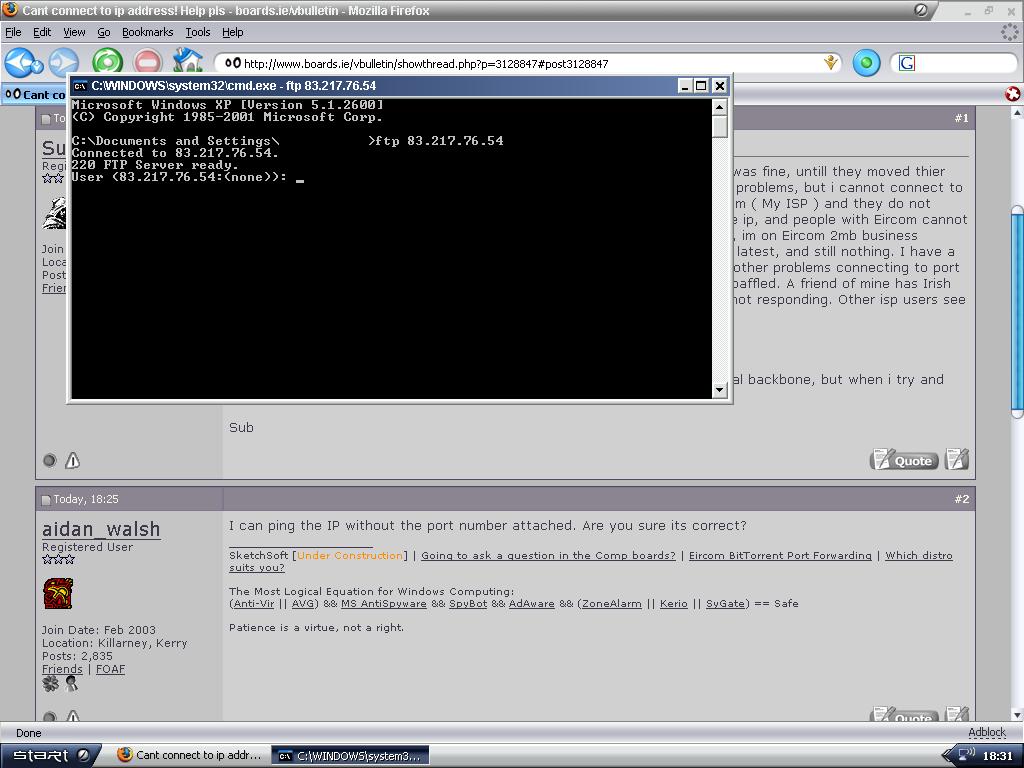
Task: Click the flower badge icon under Friends
Action: click(50, 684)
